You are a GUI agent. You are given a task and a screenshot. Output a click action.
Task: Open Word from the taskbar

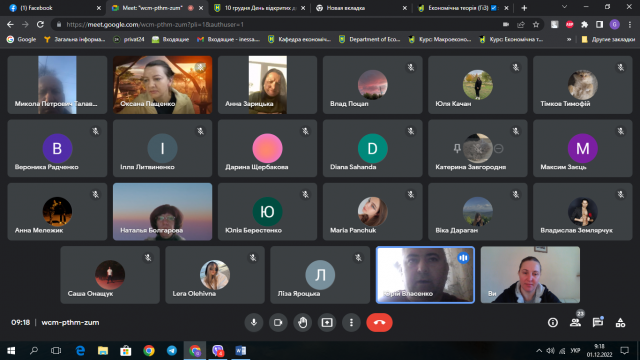click(x=240, y=351)
